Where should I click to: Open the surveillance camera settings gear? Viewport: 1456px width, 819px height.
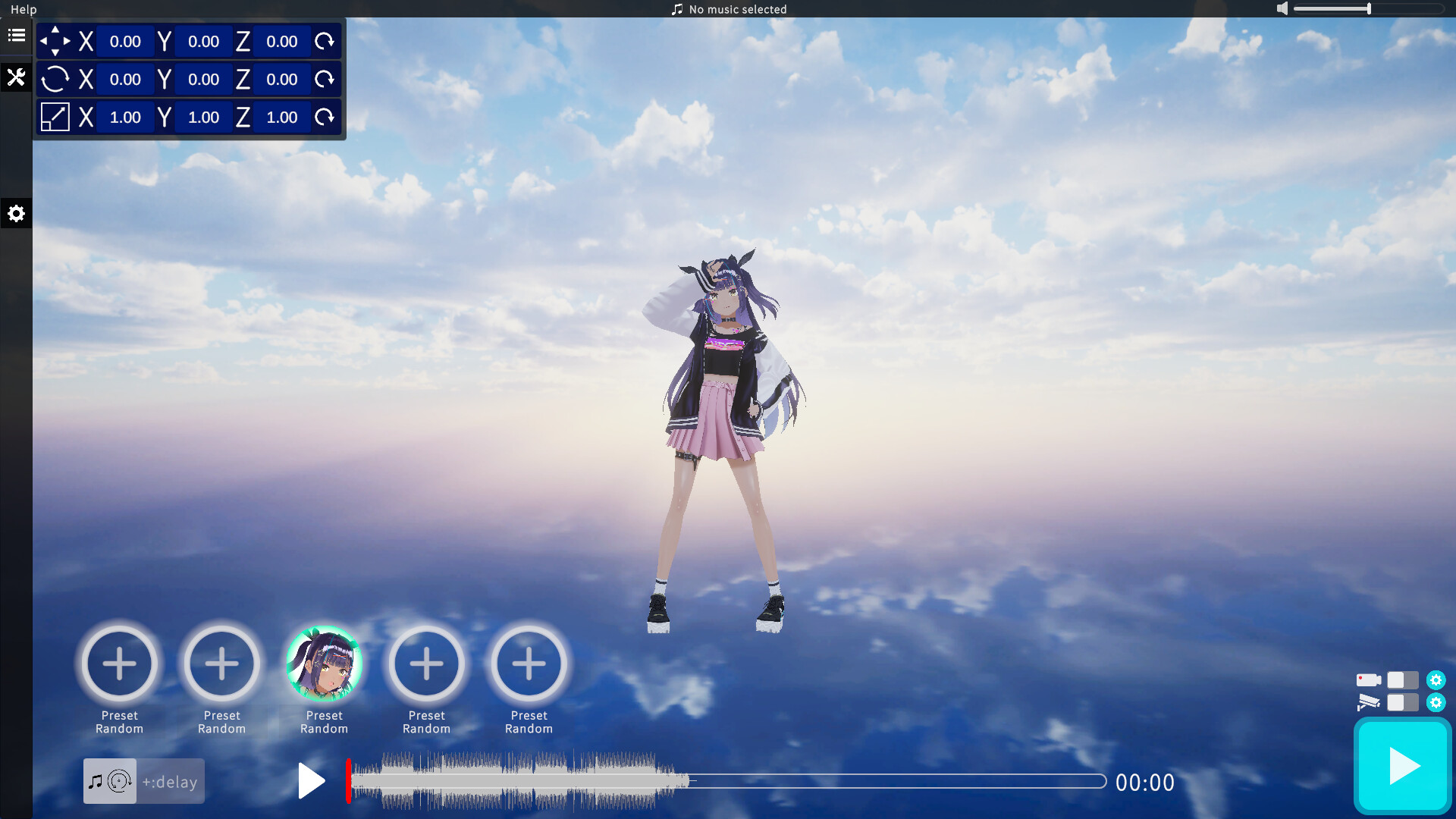pyautogui.click(x=1436, y=703)
